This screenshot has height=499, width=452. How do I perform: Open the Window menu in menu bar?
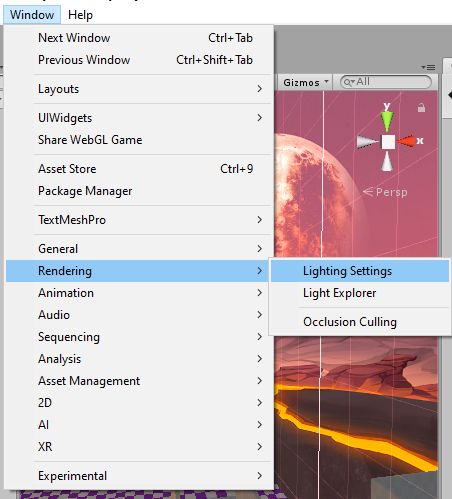[x=32, y=15]
